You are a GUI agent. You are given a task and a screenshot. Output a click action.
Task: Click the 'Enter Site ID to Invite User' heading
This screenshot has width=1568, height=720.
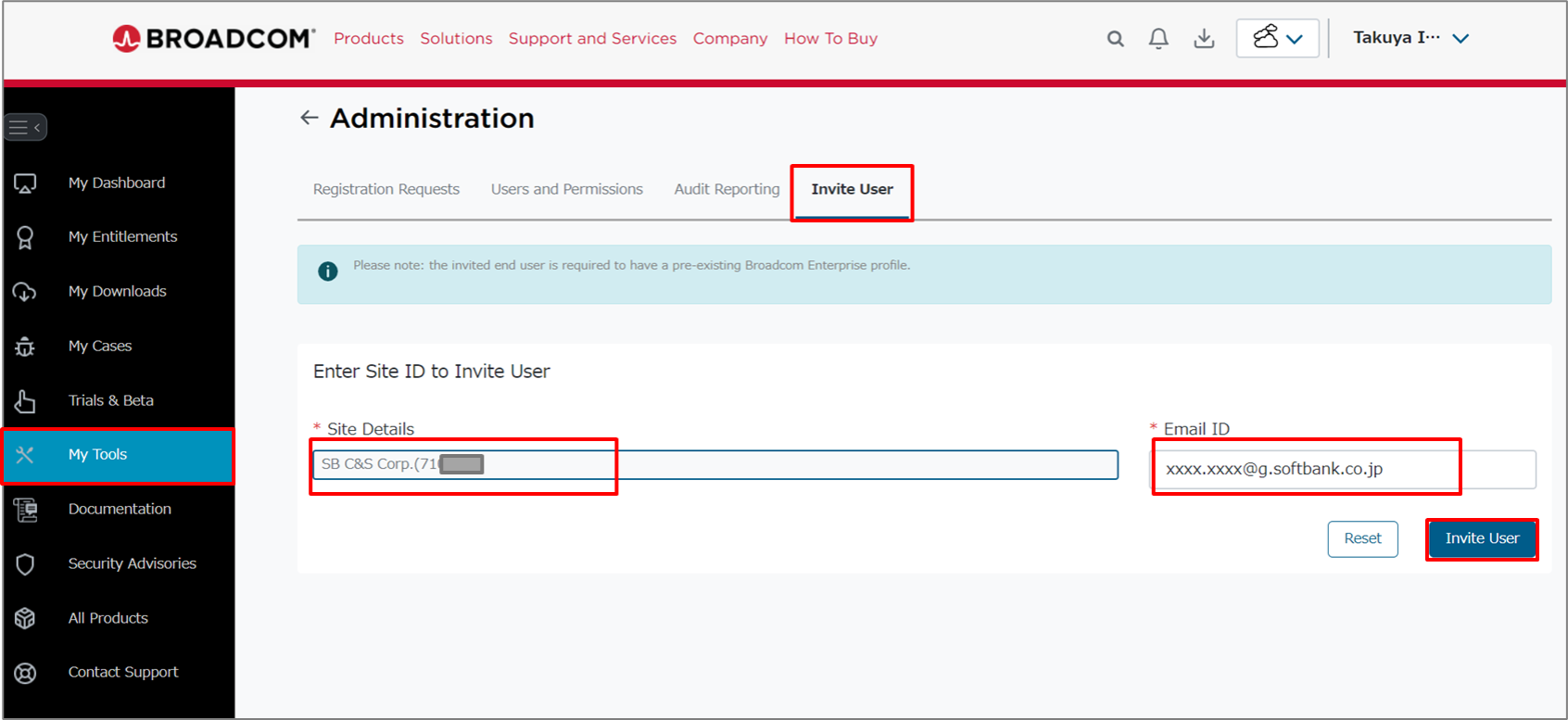[432, 372]
